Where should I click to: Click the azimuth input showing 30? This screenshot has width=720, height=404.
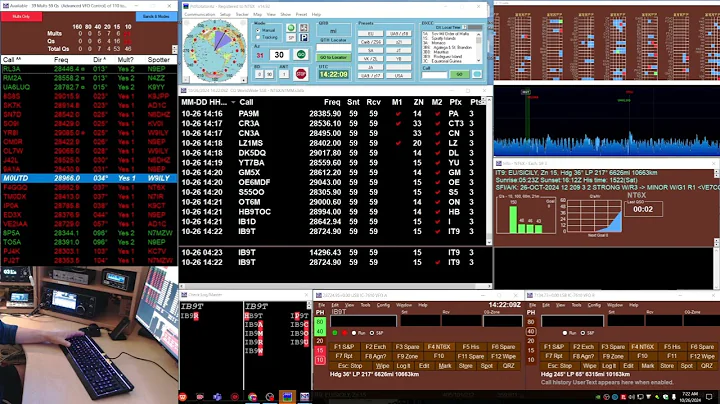[x=279, y=55]
